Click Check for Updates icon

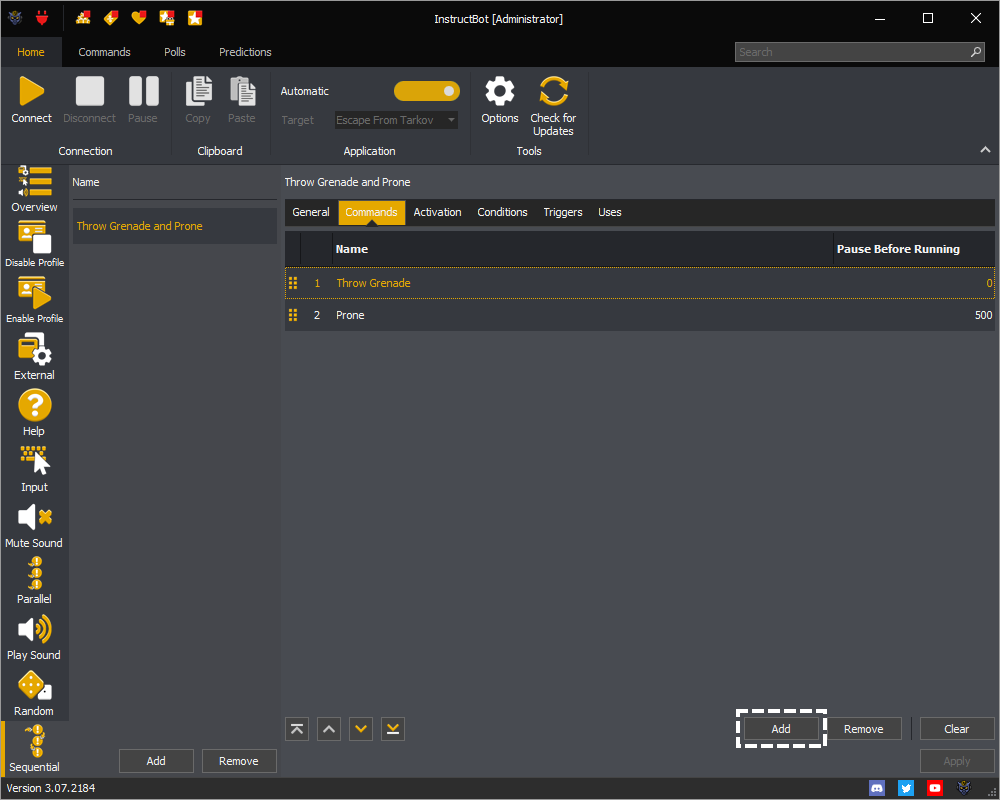point(554,91)
